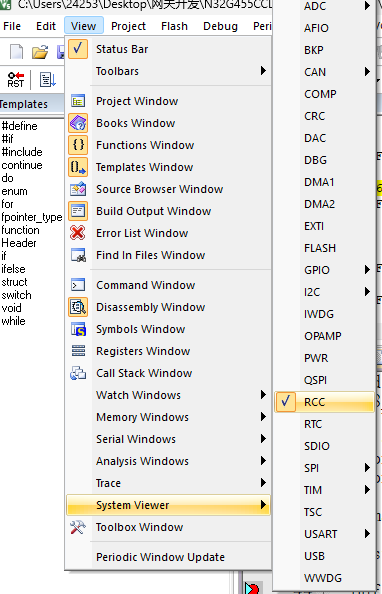Image resolution: width=382 pixels, height=594 pixels.
Task: Click the RST reset toolbar icon
Action: (x=16, y=80)
